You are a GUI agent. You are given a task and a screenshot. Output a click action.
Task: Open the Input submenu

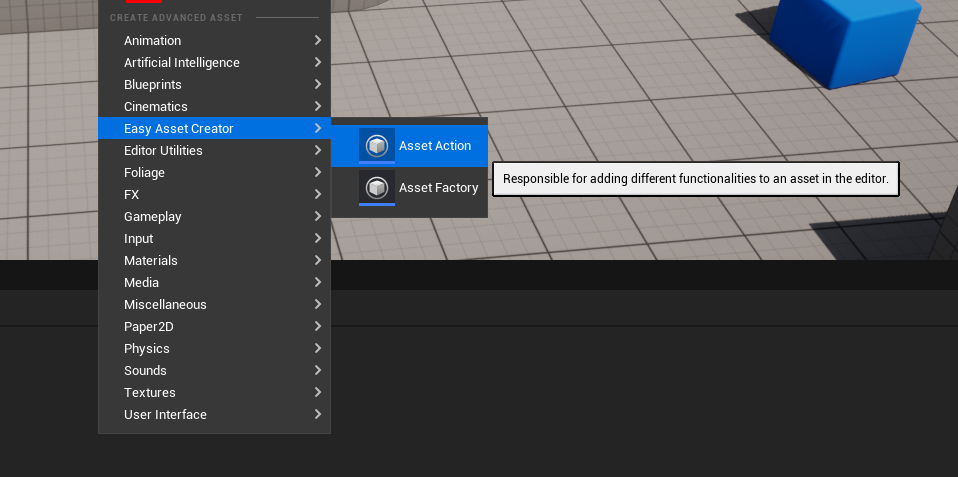[x=214, y=238]
